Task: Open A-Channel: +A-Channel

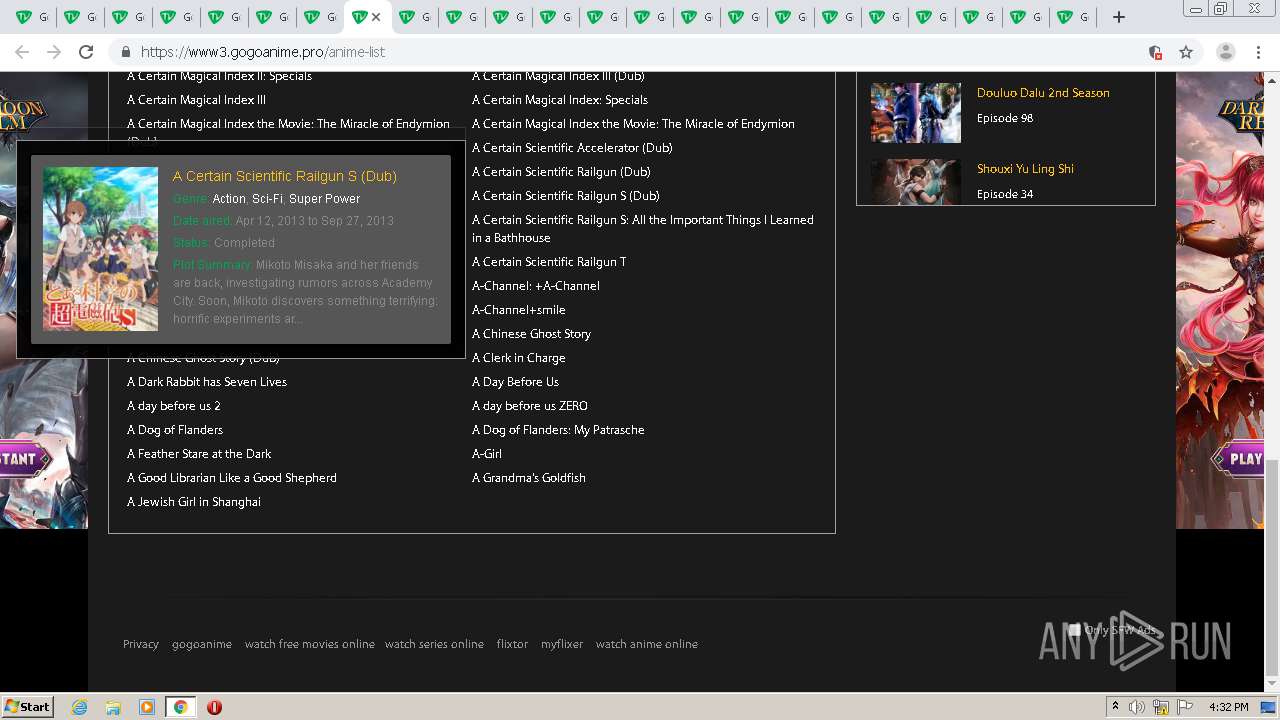Action: 536,286
